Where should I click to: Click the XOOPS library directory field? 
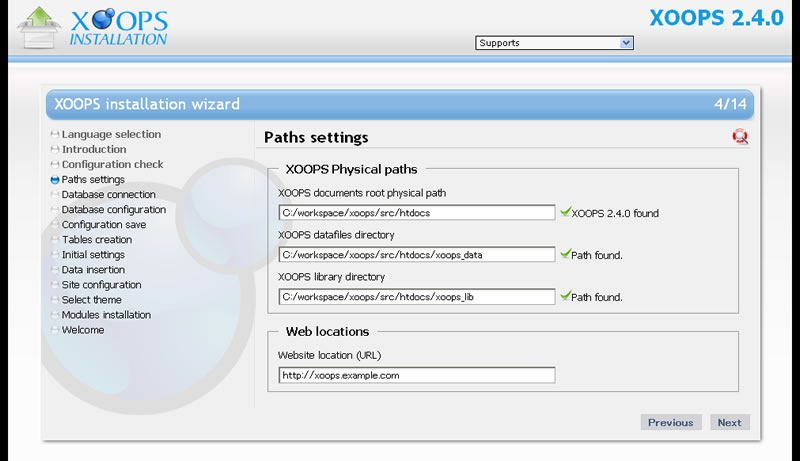click(417, 296)
